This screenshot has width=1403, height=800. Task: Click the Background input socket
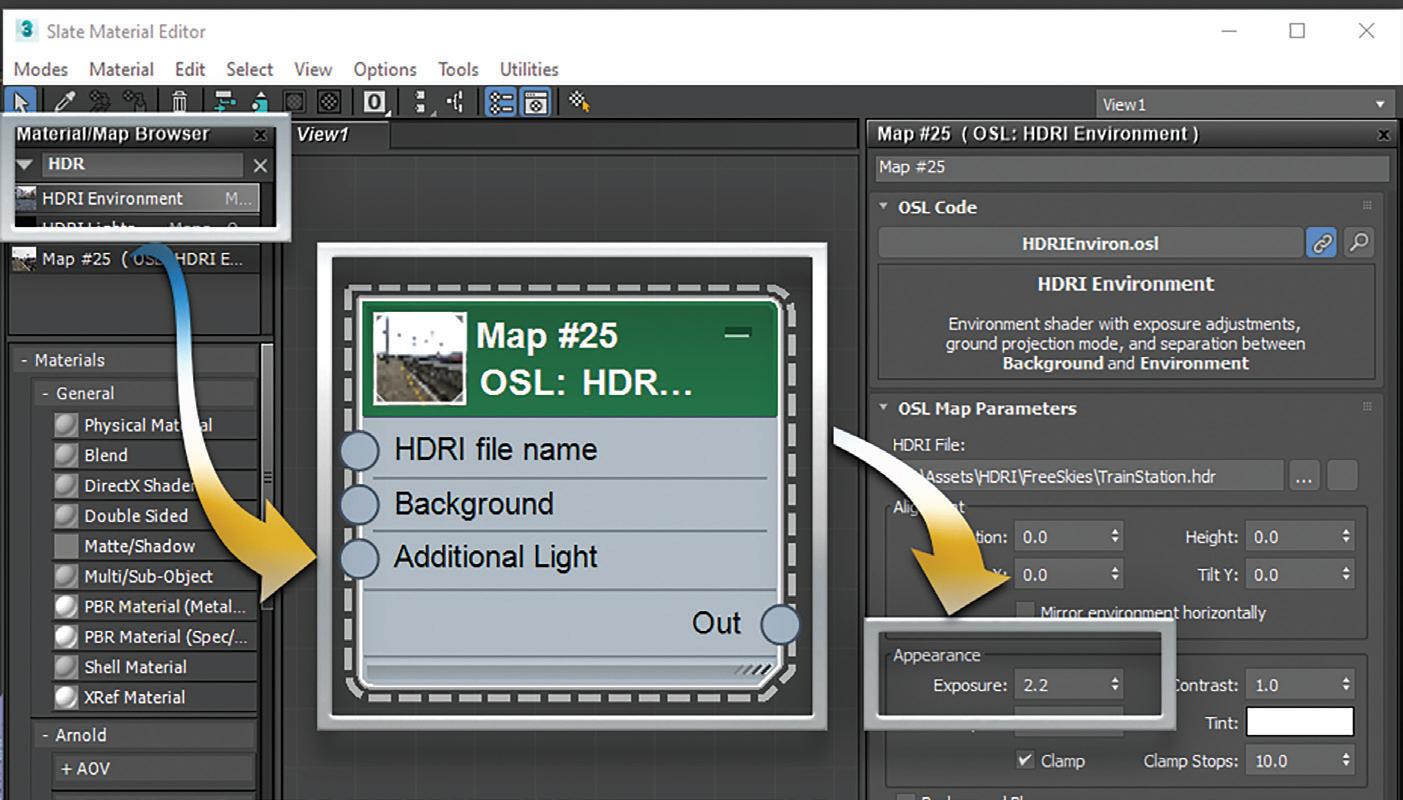point(359,504)
